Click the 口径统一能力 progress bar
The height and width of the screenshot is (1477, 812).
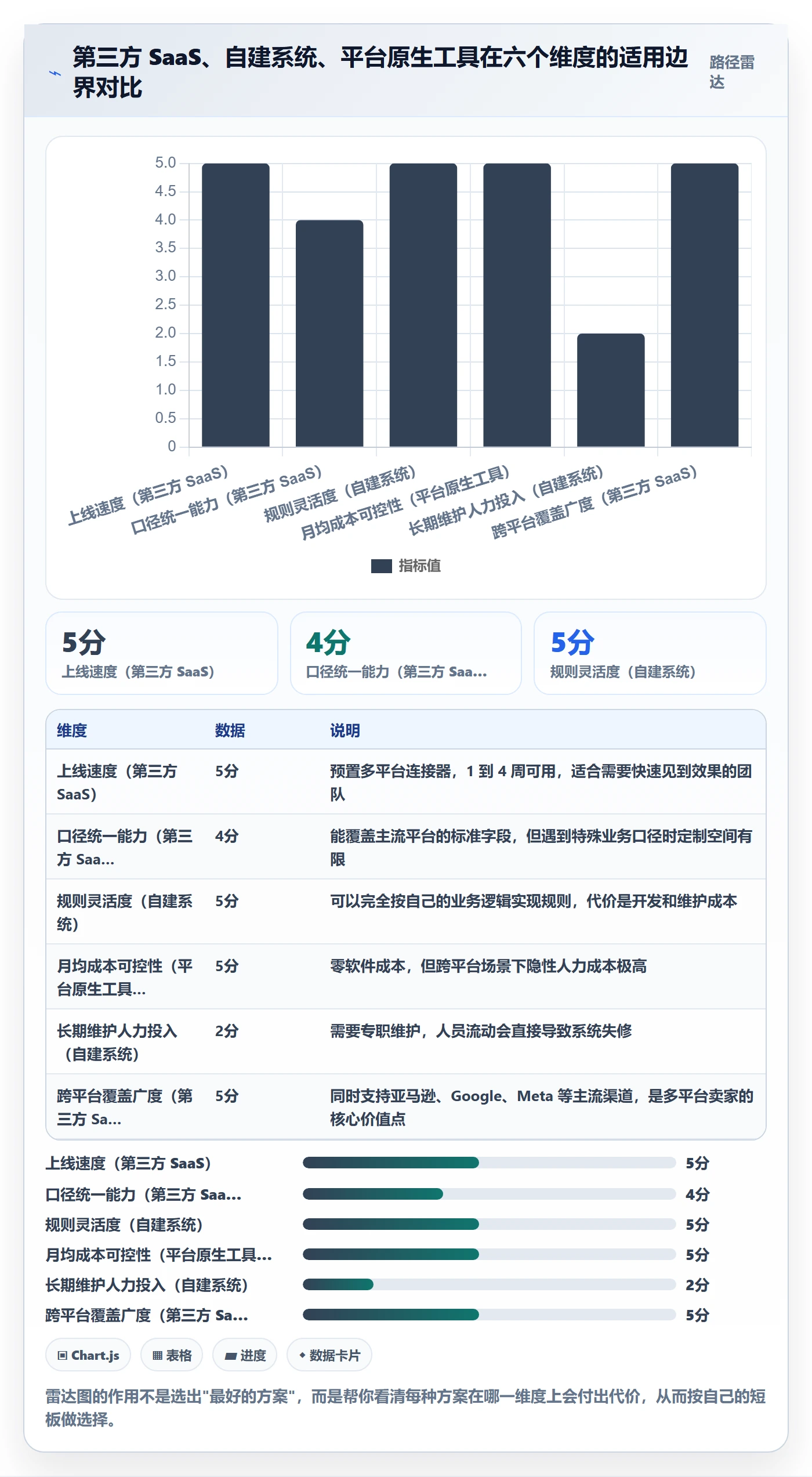(x=490, y=1194)
